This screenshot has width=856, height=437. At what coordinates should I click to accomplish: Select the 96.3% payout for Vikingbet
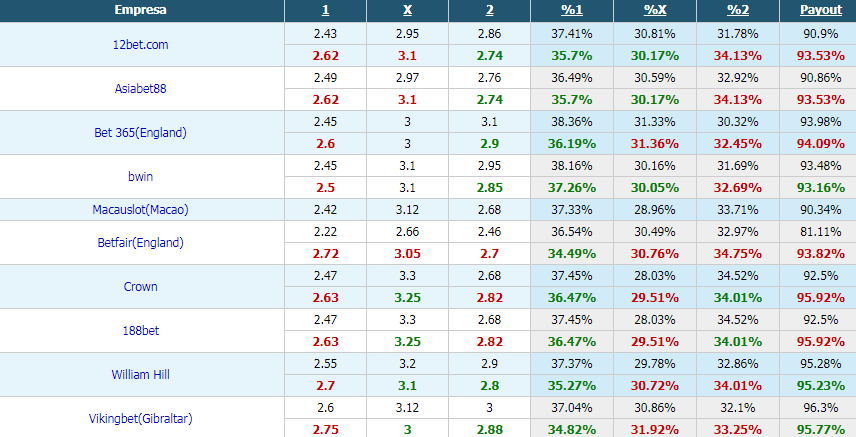[x=821, y=408]
